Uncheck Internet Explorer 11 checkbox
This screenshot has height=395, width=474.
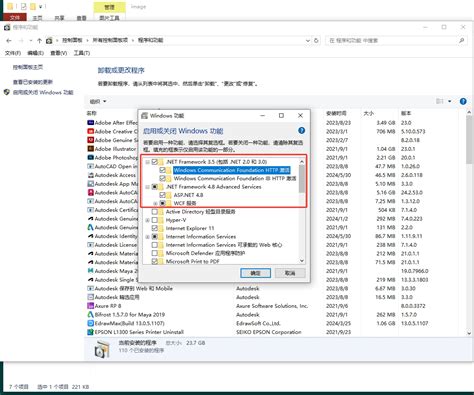point(155,228)
